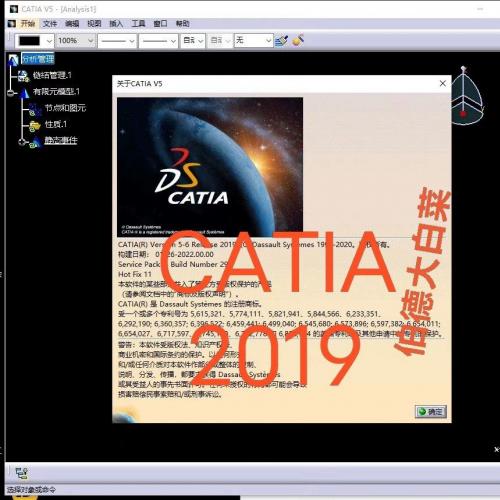Click the paint bucket toolbar icon
Screen dimensions: 500x500
pyautogui.click(x=298, y=40)
